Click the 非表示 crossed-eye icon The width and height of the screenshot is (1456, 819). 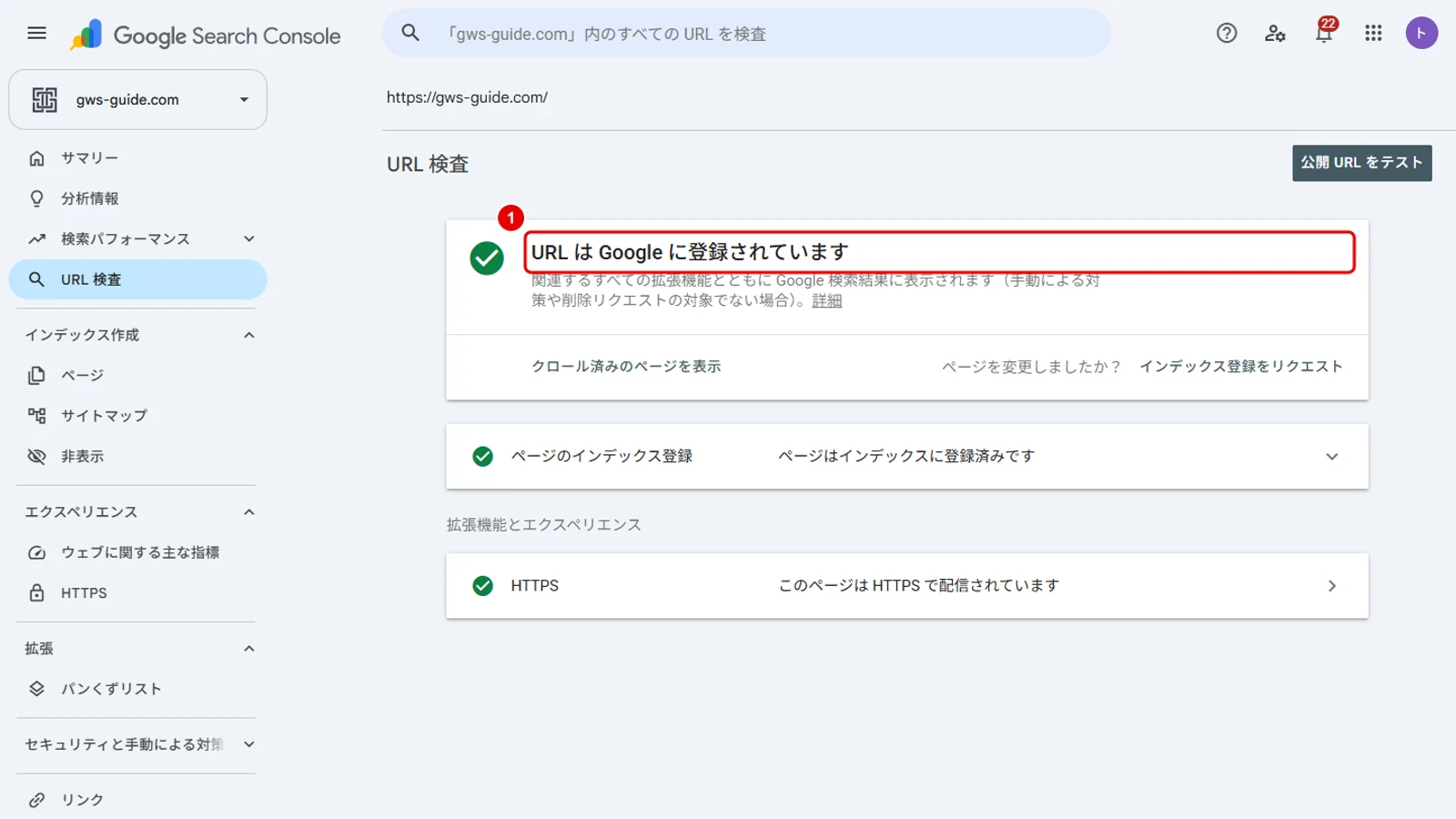(36, 456)
